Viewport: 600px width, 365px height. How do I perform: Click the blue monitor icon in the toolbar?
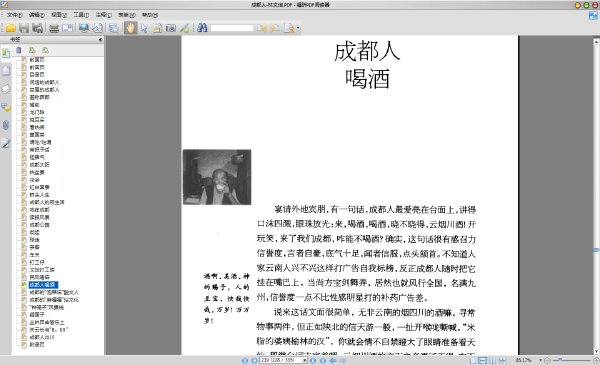[84, 28]
